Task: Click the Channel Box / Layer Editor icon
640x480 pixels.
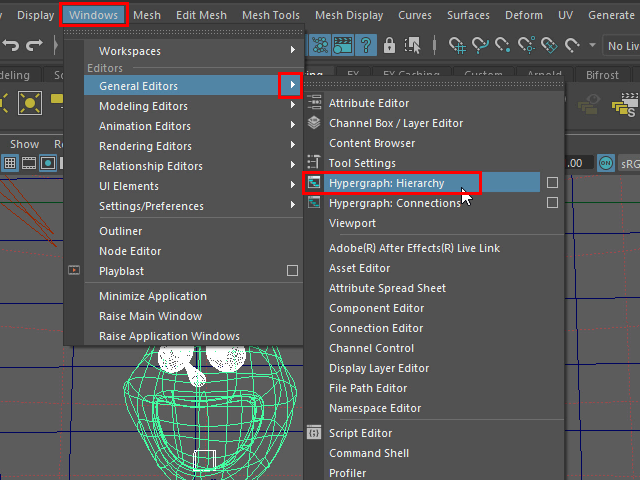Action: point(314,123)
